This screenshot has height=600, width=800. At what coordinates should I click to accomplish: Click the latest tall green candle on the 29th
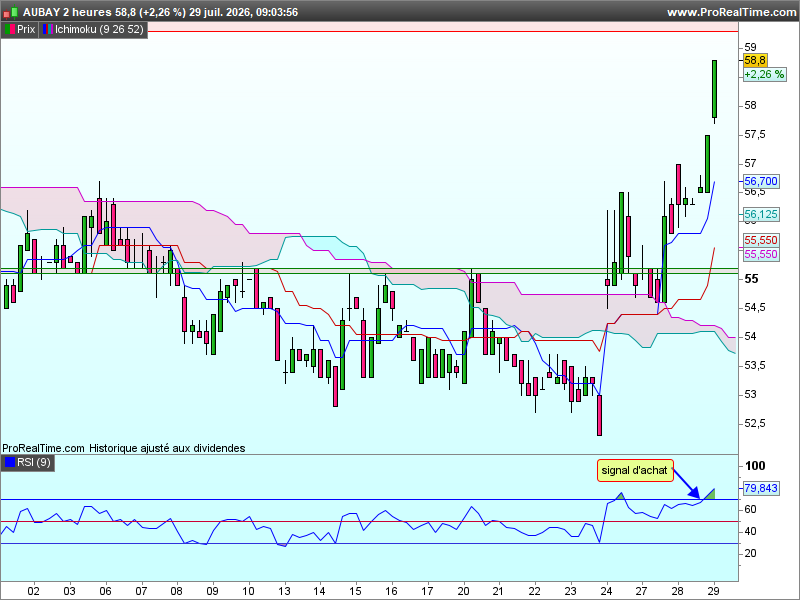(714, 89)
